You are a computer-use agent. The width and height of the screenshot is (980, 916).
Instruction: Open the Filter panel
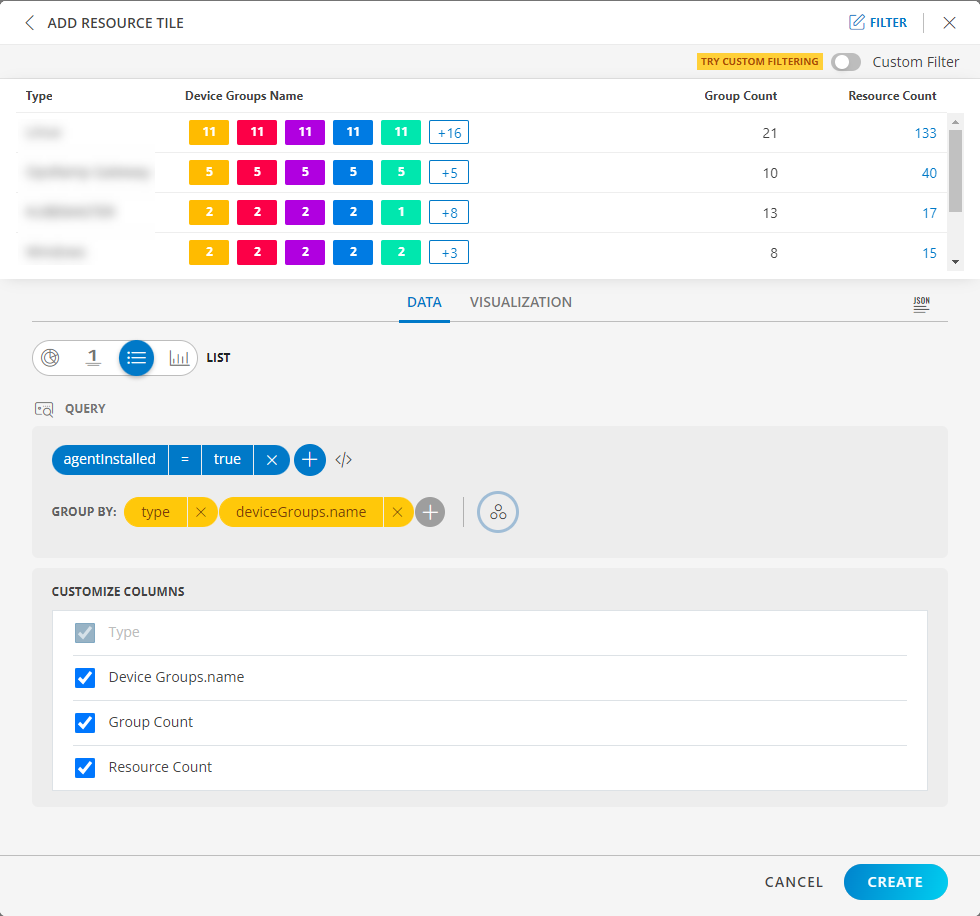tap(878, 22)
